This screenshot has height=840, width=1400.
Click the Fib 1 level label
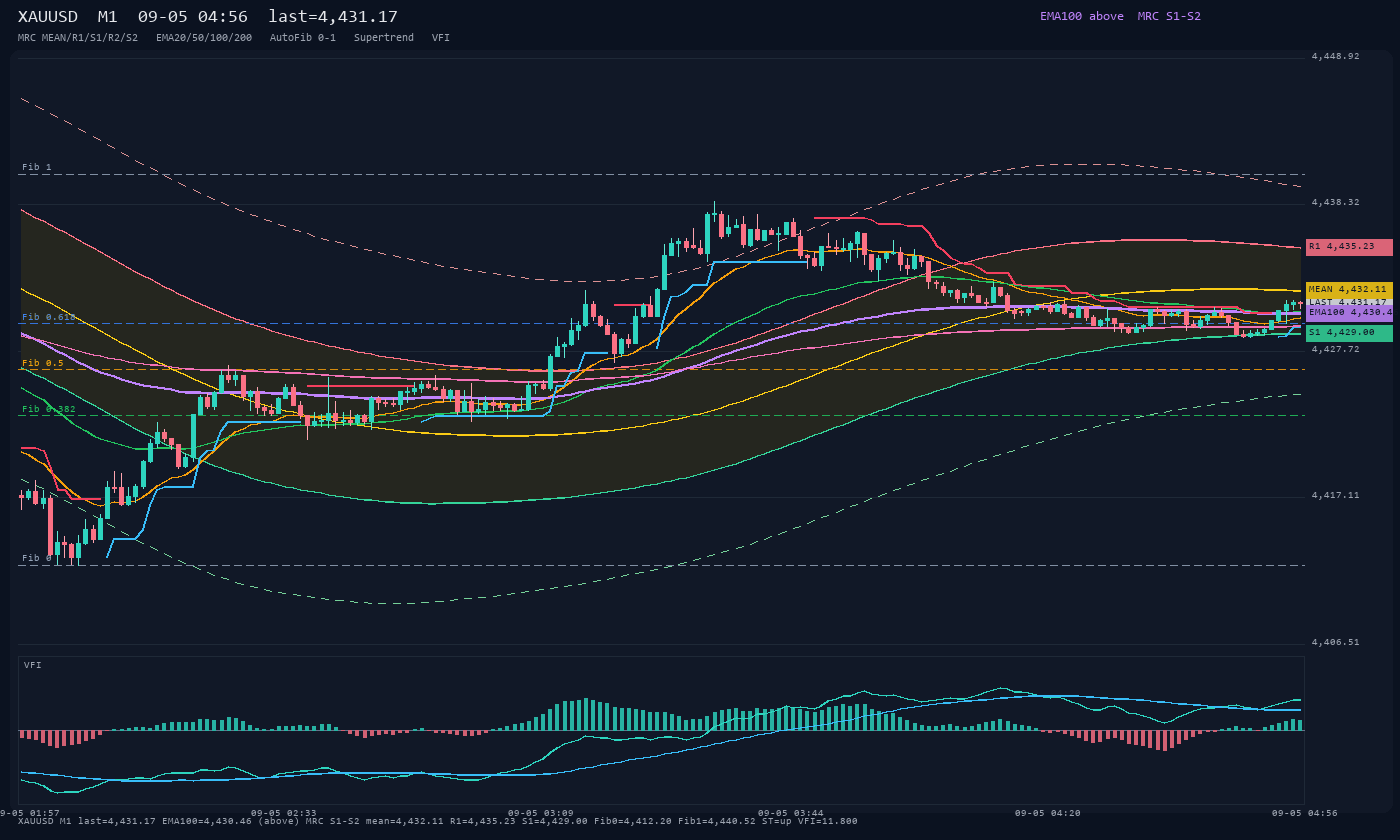tap(37, 167)
